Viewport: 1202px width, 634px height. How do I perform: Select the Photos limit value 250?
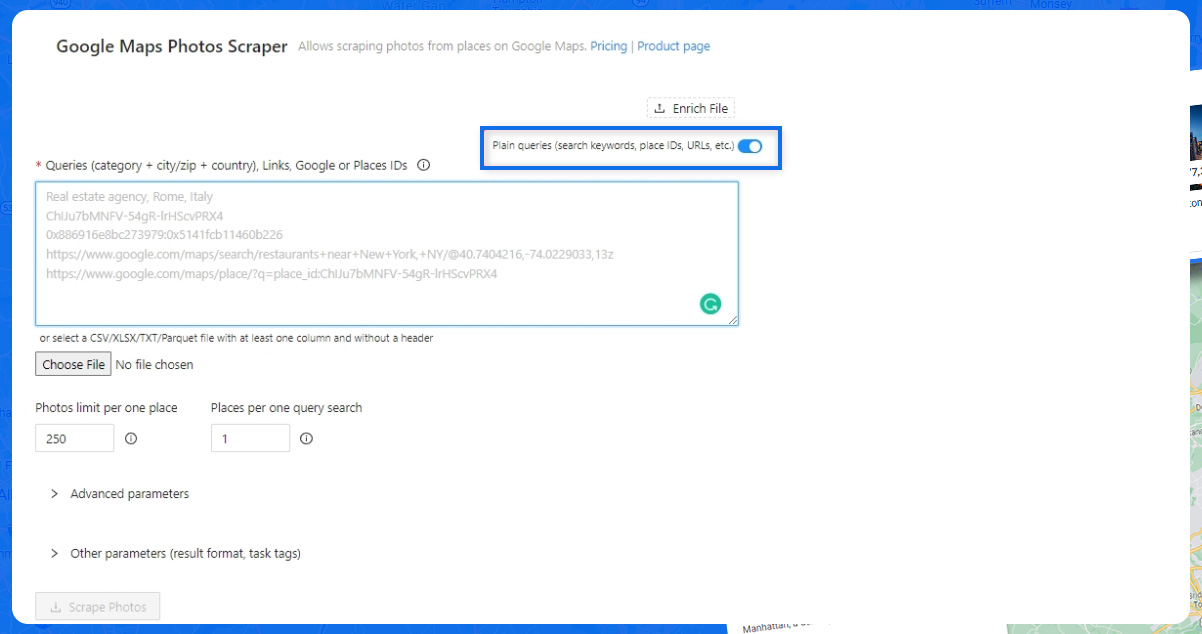coord(74,438)
